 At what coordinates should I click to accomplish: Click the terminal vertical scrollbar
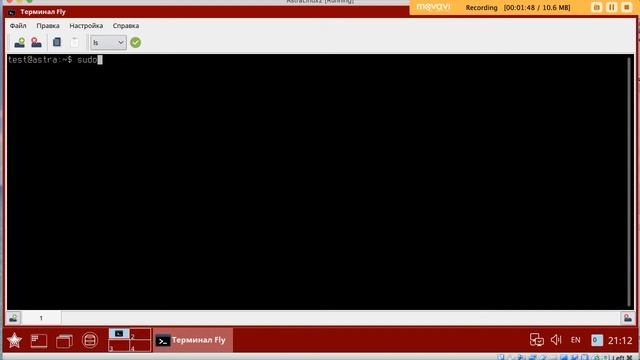coord(629,182)
